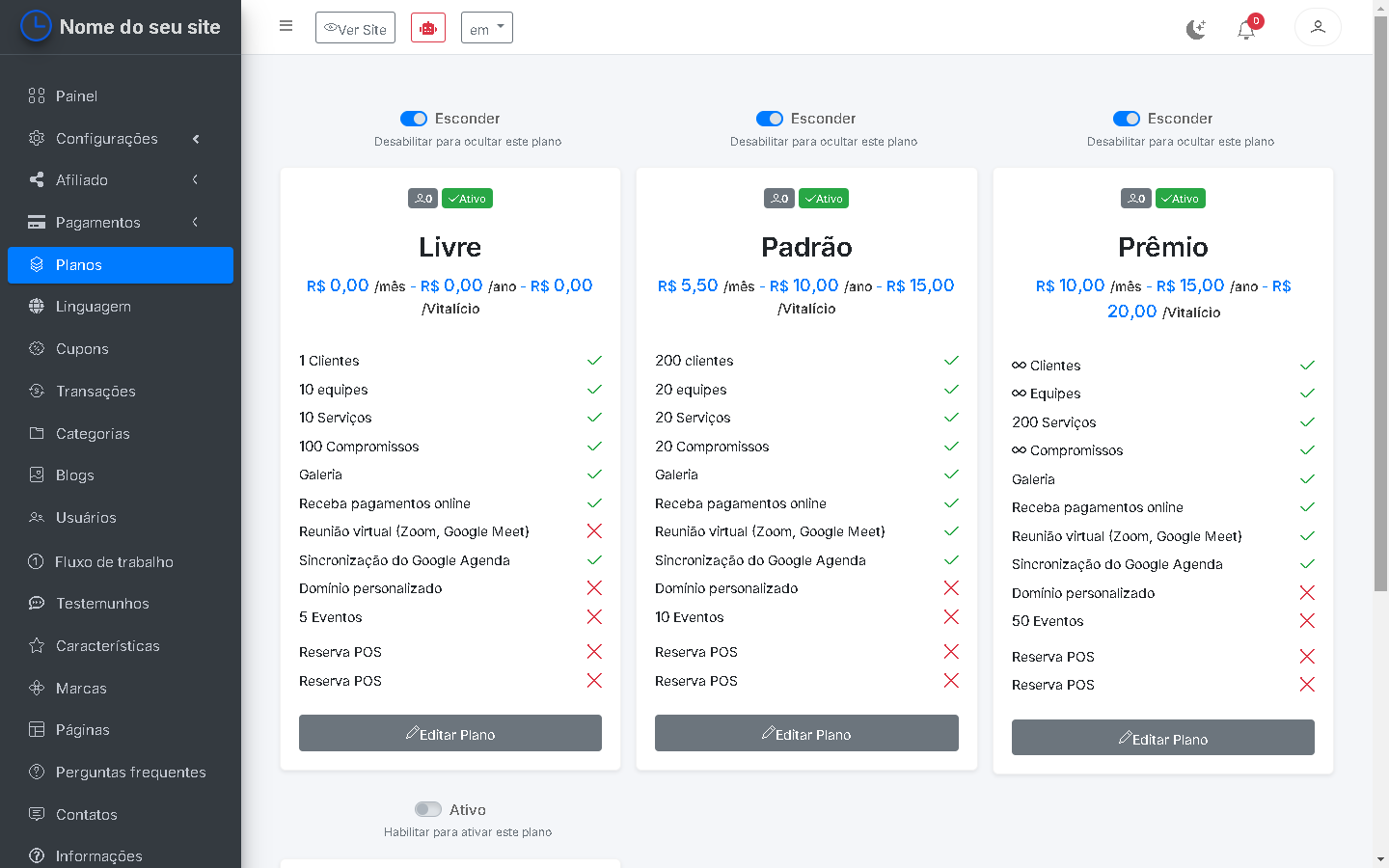Open the 'em' language dropdown
Viewport: 1389px width, 868px height.
coord(486,28)
